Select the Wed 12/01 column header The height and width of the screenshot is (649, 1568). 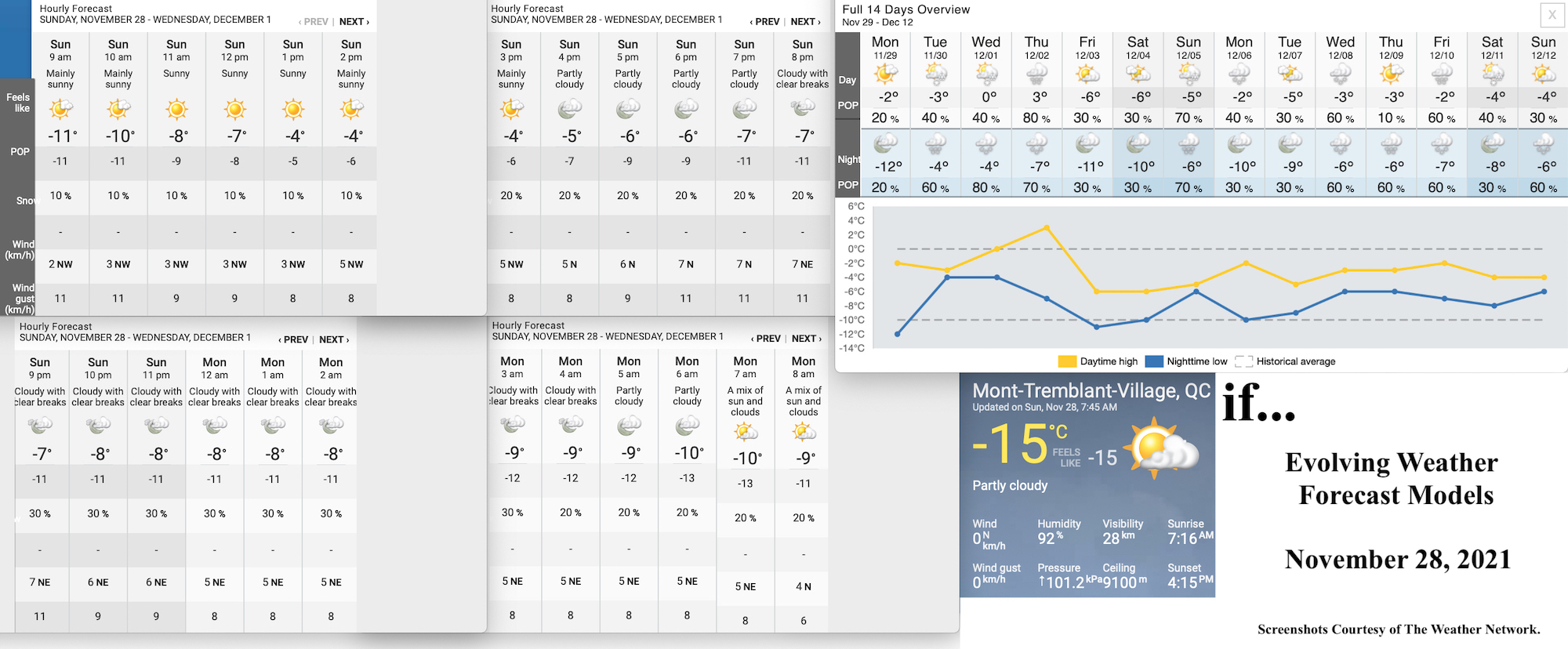click(x=986, y=47)
